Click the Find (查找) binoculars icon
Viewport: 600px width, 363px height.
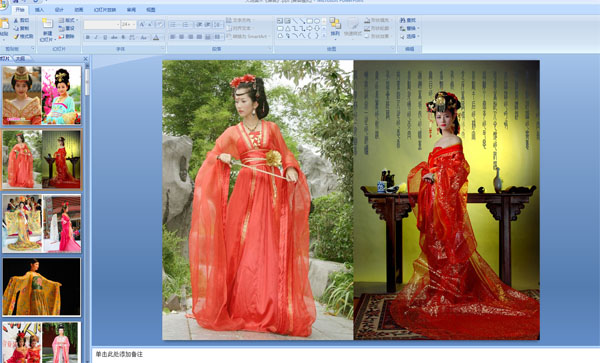click(408, 20)
